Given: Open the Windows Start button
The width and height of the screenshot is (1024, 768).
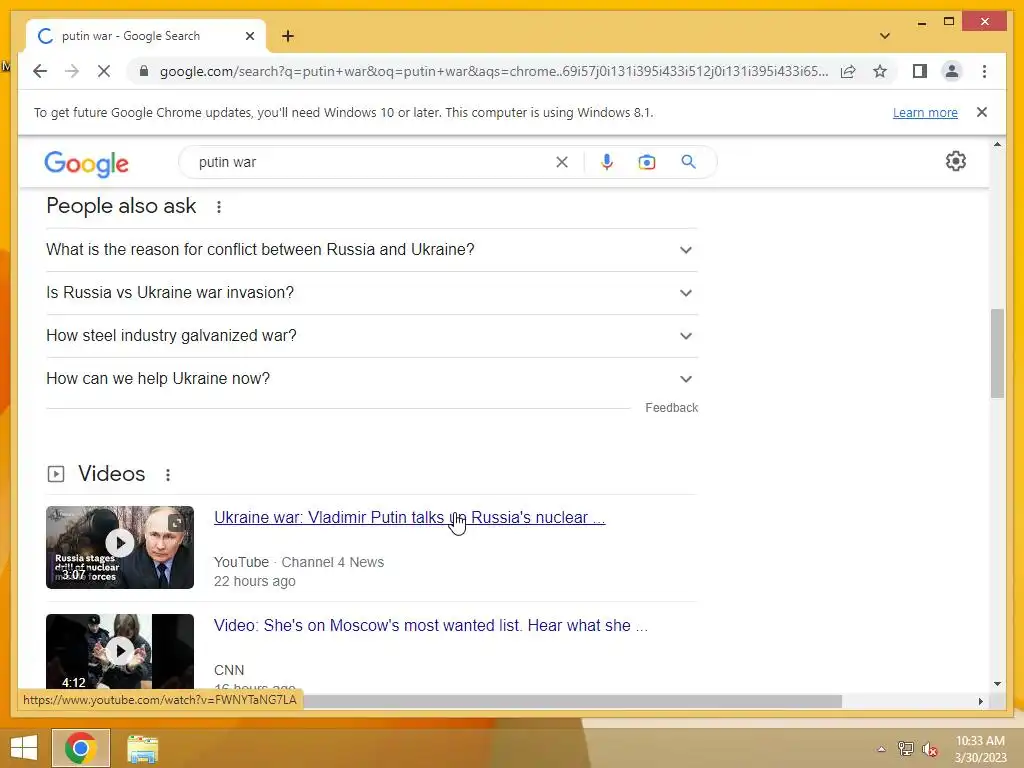Looking at the screenshot, I should coord(24,748).
